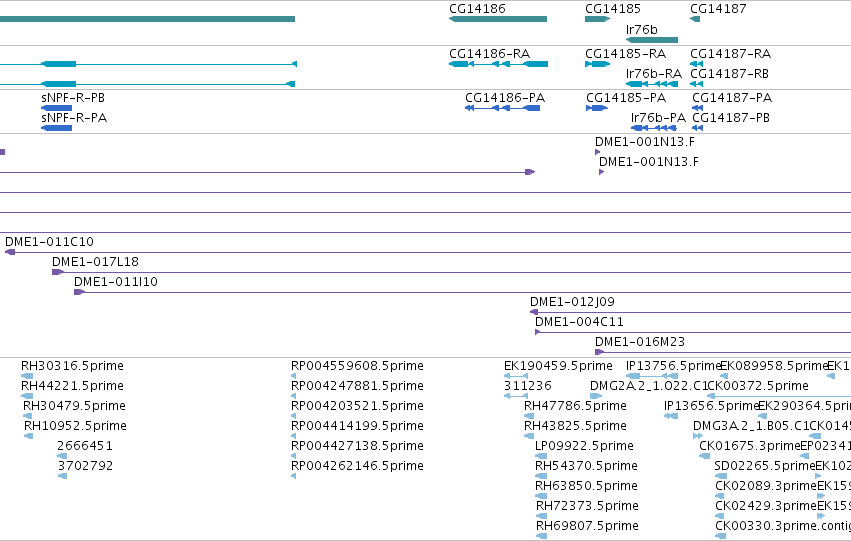Screen dimensions: 851x541
Task: Select EST RH30316.5prime
Action: 72,366
